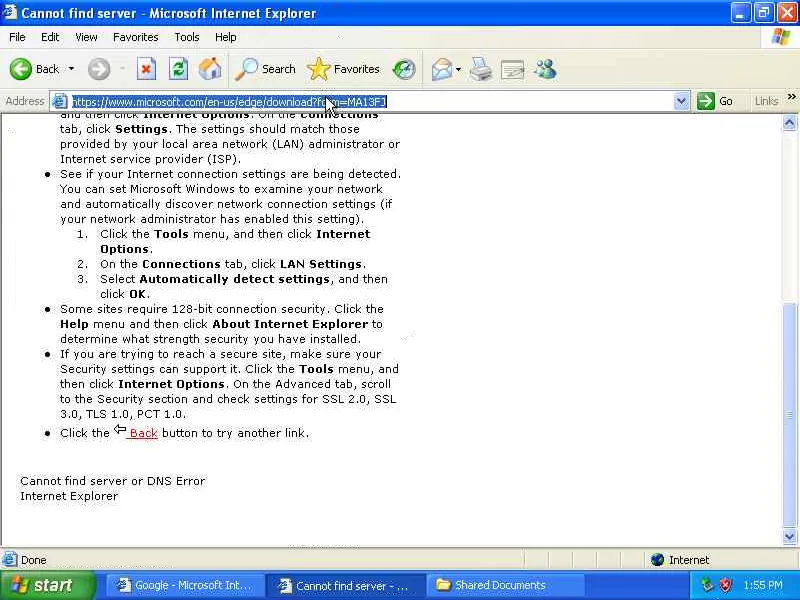Click the grayed Forward arrow button
Screen dimensions: 800x600
pyautogui.click(x=99, y=69)
